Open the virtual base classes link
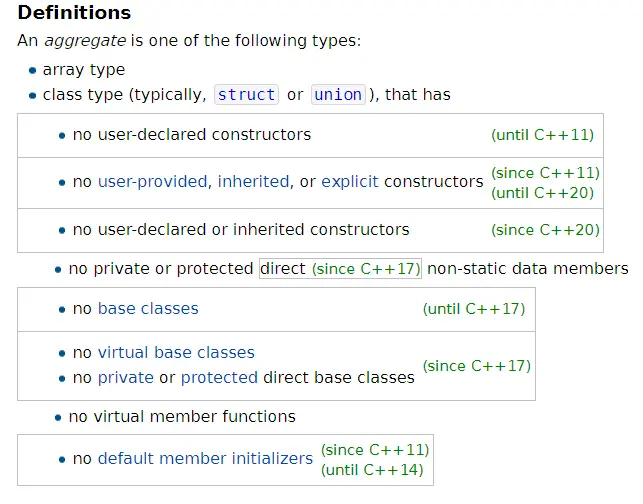 (x=176, y=352)
